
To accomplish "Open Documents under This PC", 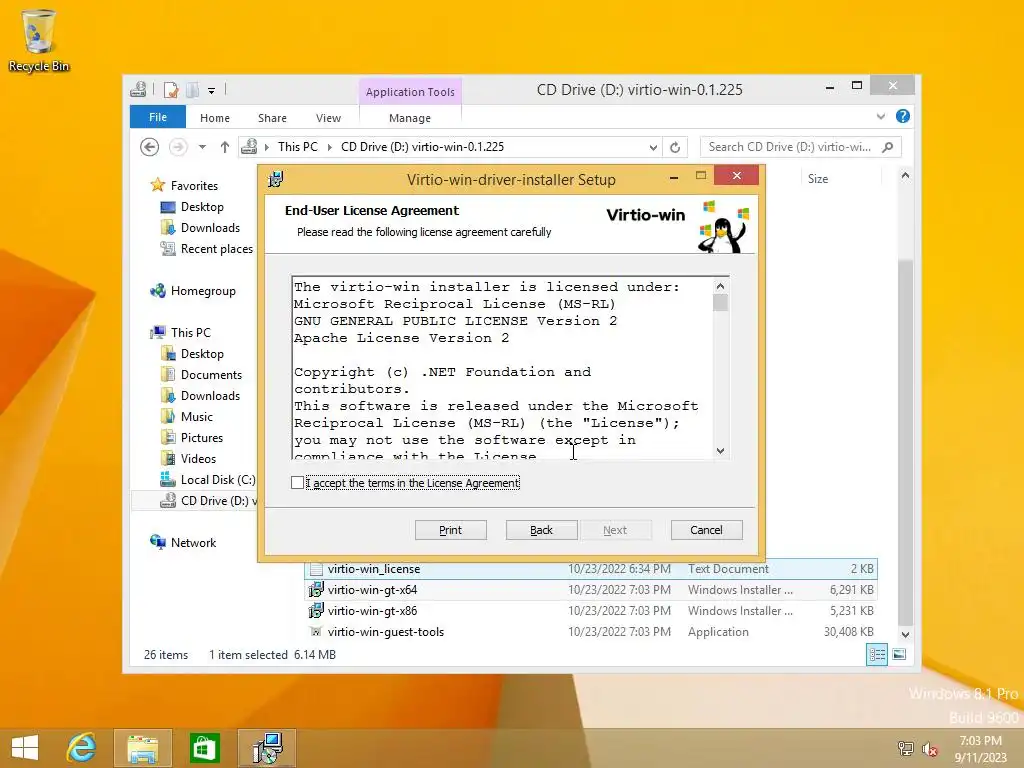I will pos(211,374).
